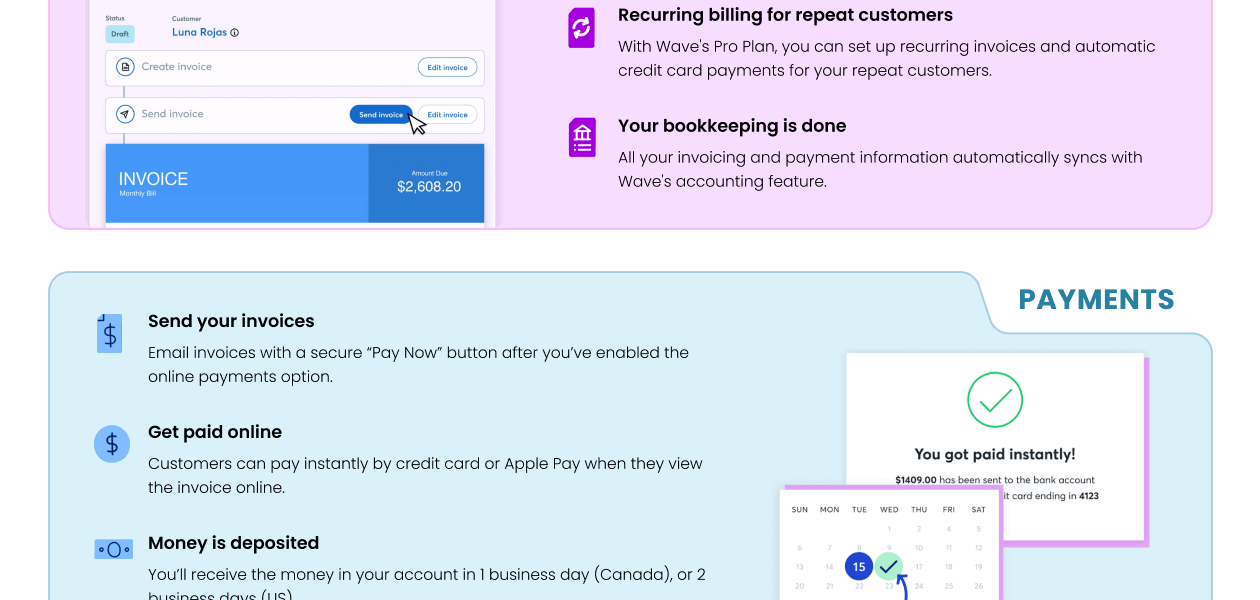Click the Money is deposited cash icon
The height and width of the screenshot is (600, 1260).
[x=113, y=549]
